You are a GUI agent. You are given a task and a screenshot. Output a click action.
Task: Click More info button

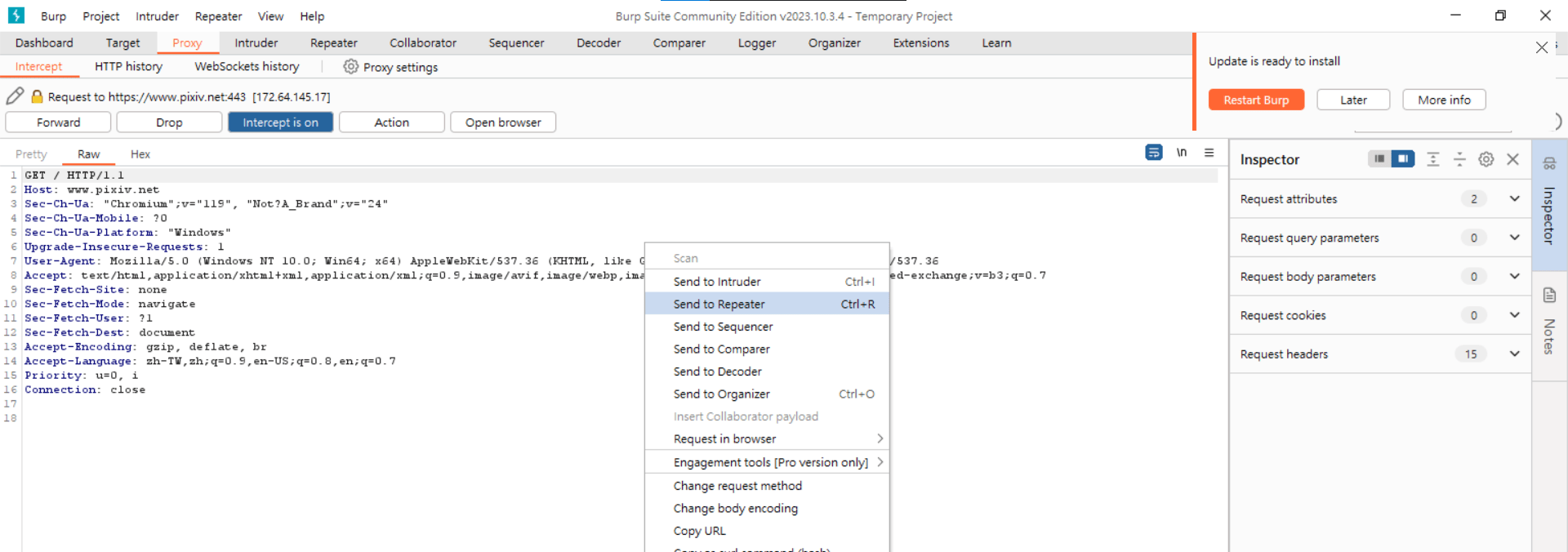click(x=1444, y=100)
